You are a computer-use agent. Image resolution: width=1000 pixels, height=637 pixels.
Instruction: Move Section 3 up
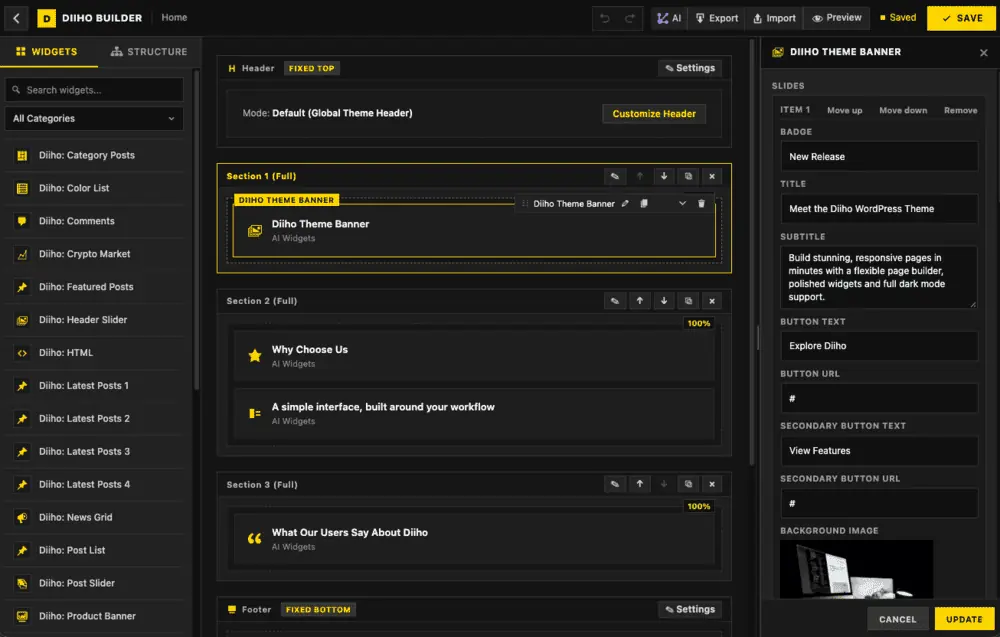pyautogui.click(x=640, y=485)
